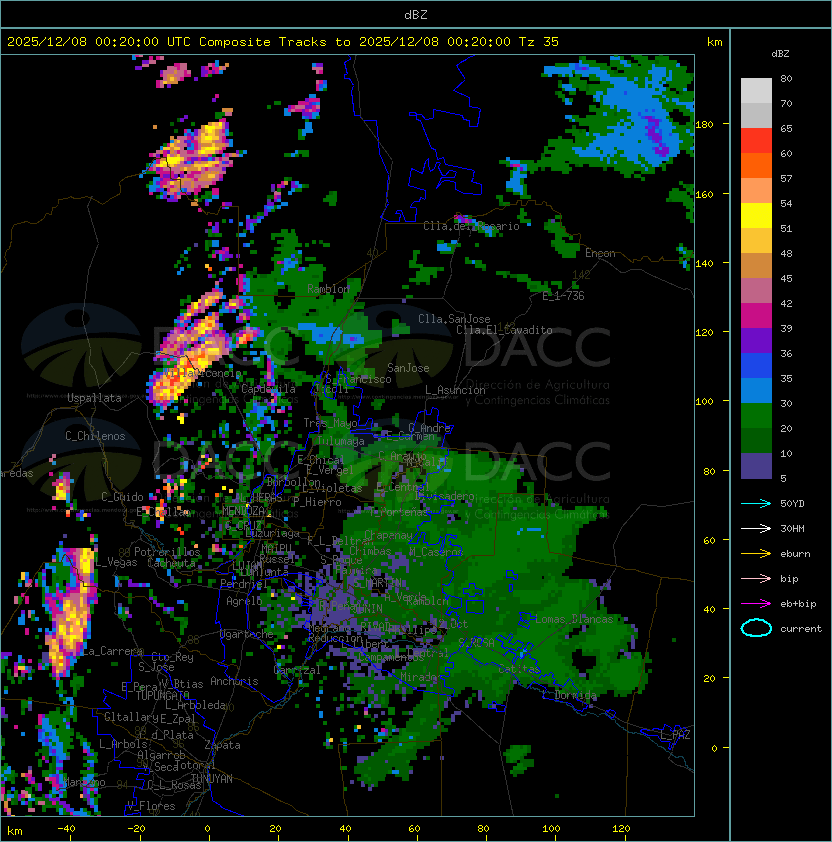Select the slate purple 5–10 dBZ swatch
Screen dimensions: 832x842
click(756, 466)
